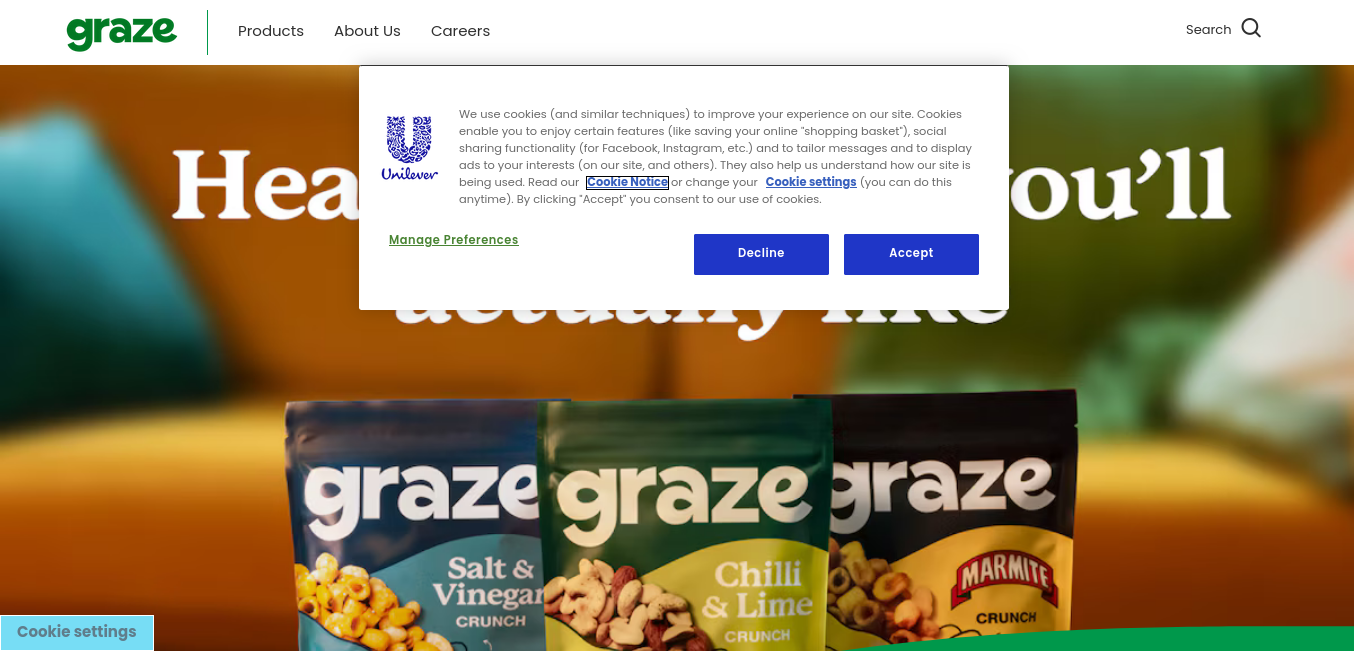The image size is (1366, 651).
Task: Click the Marmite logo on the bag
Action: click(1006, 580)
